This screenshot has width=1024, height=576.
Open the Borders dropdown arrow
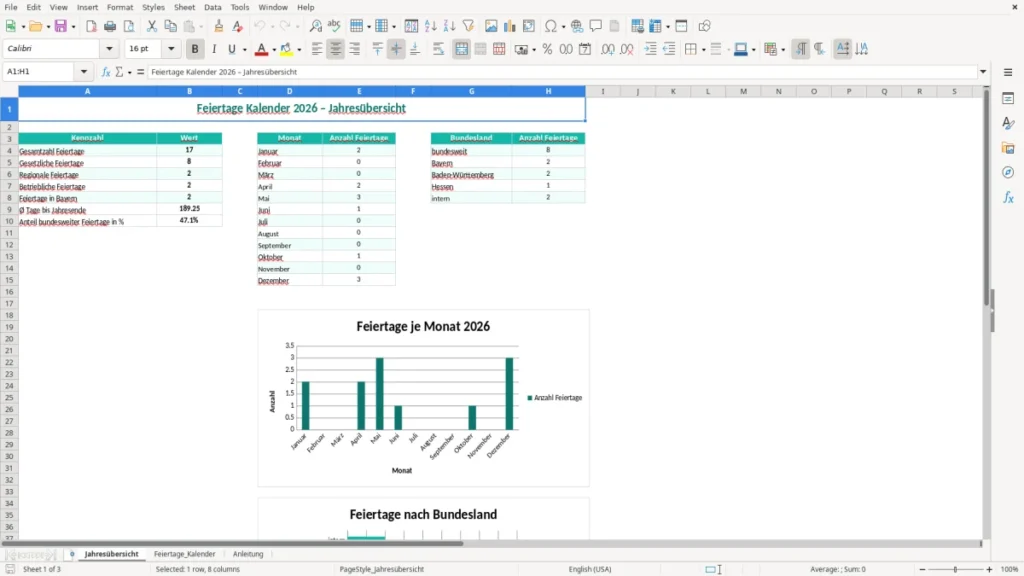pyautogui.click(x=703, y=50)
